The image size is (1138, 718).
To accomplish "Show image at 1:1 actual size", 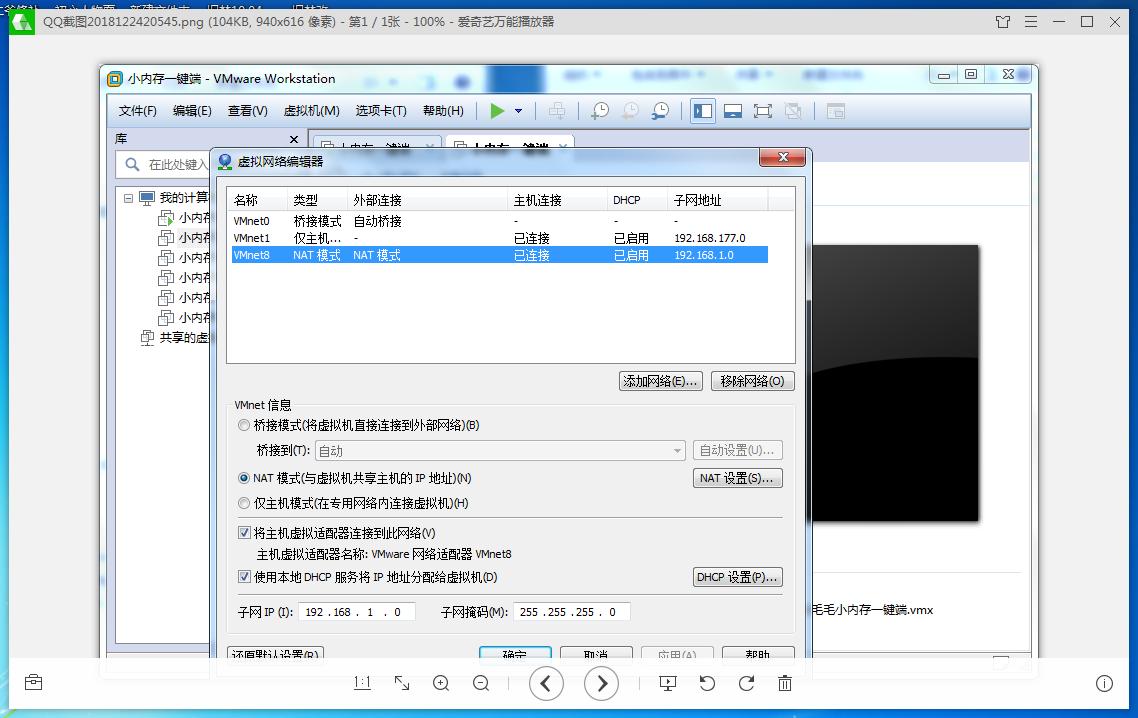I will (x=362, y=682).
